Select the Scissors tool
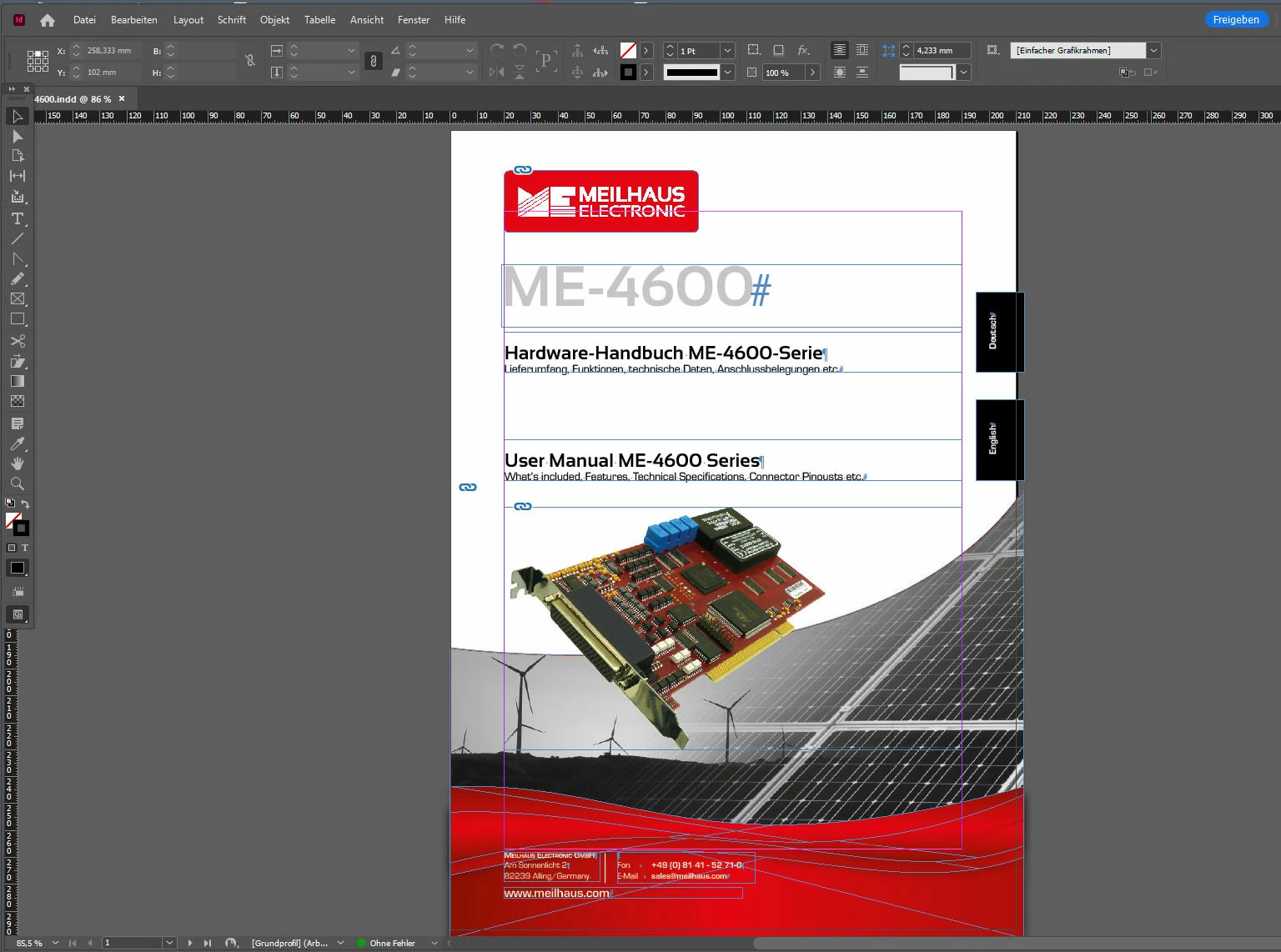Viewport: 1281px width, 952px height. coord(17,341)
